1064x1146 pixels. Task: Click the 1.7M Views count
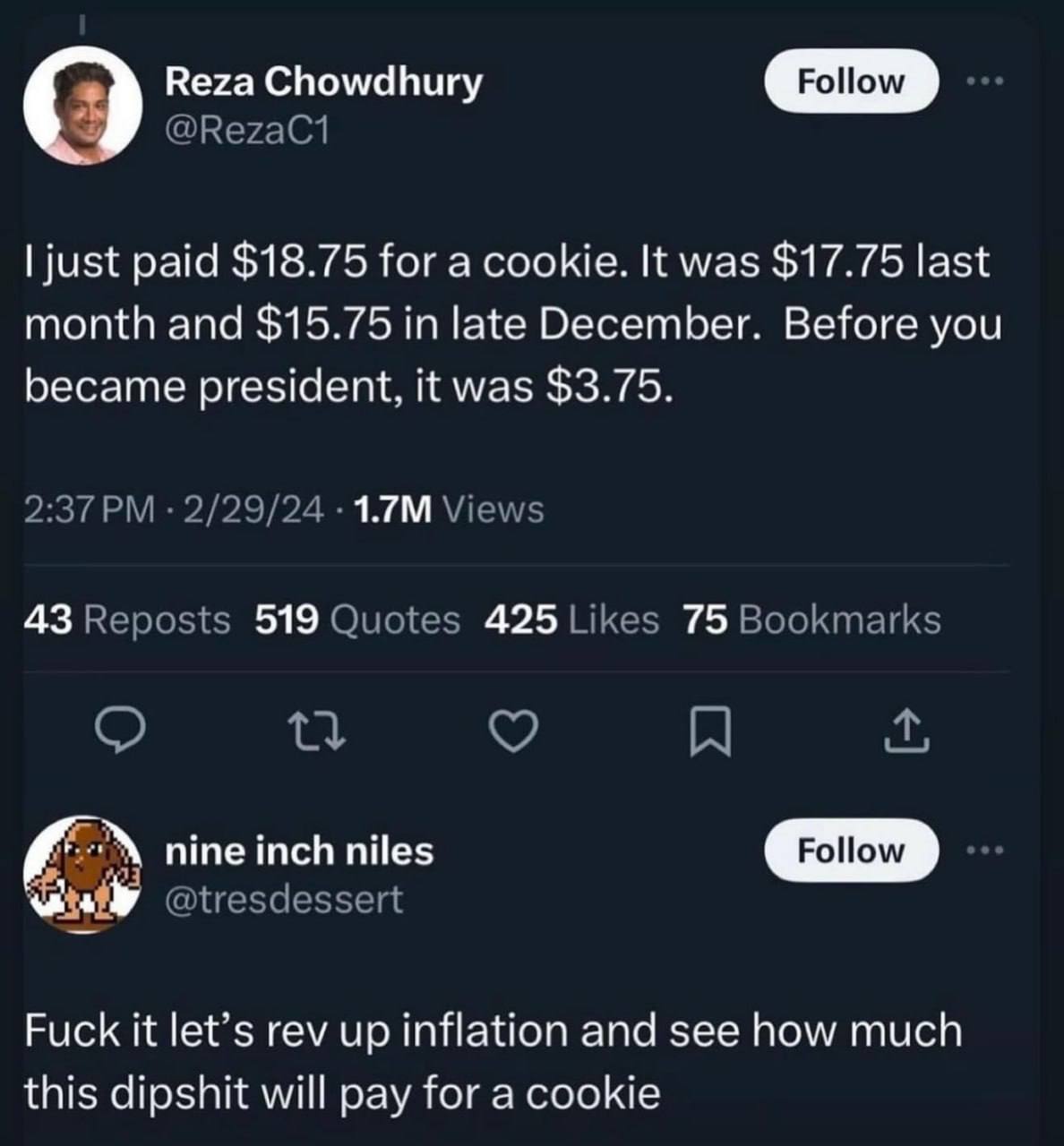click(x=449, y=509)
